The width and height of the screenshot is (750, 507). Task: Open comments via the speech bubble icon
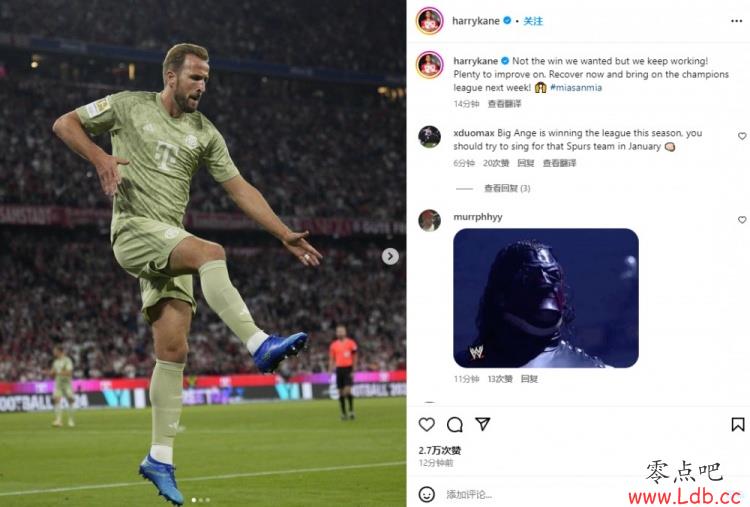click(454, 424)
